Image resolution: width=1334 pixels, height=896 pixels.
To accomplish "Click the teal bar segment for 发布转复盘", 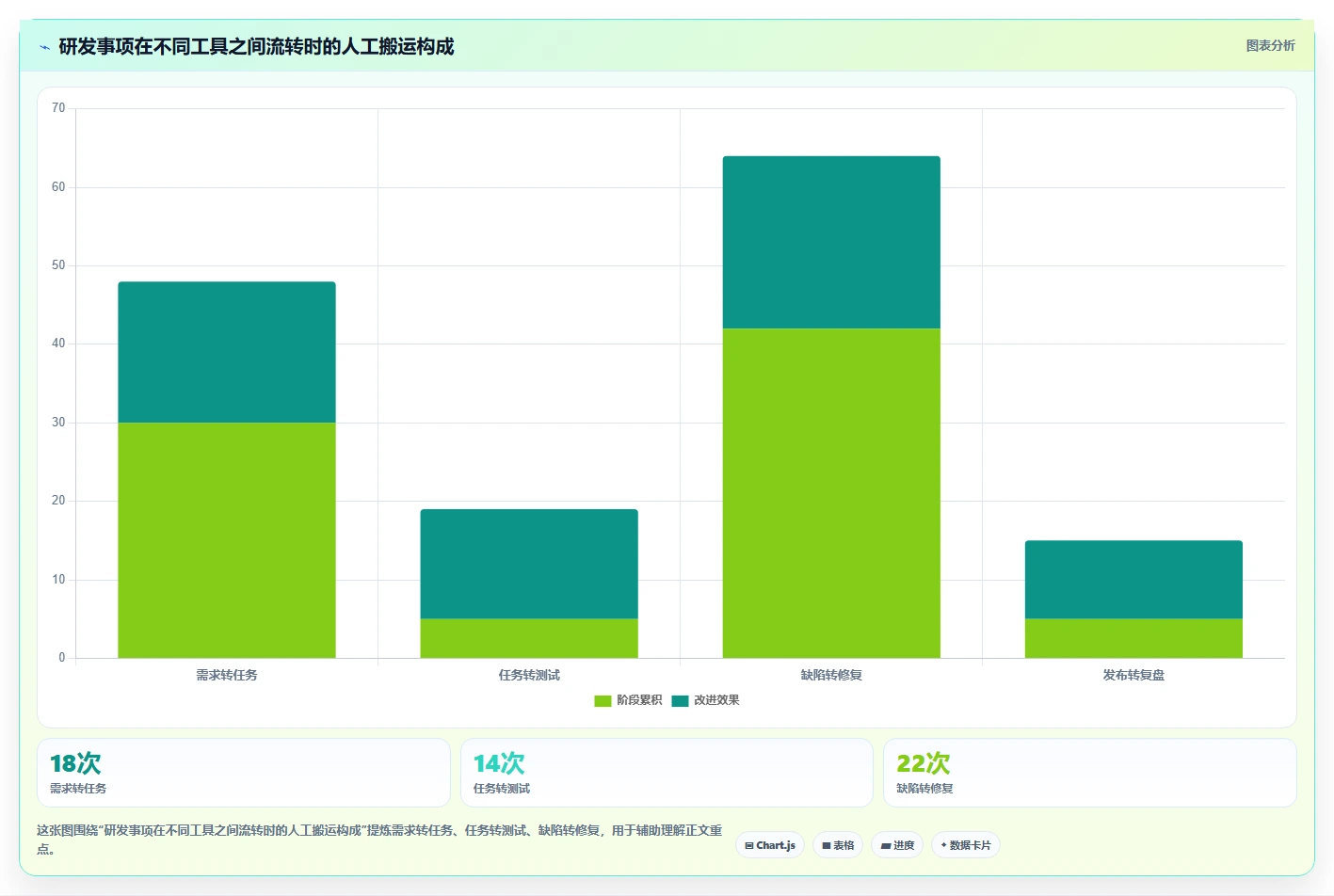I will click(x=1133, y=580).
